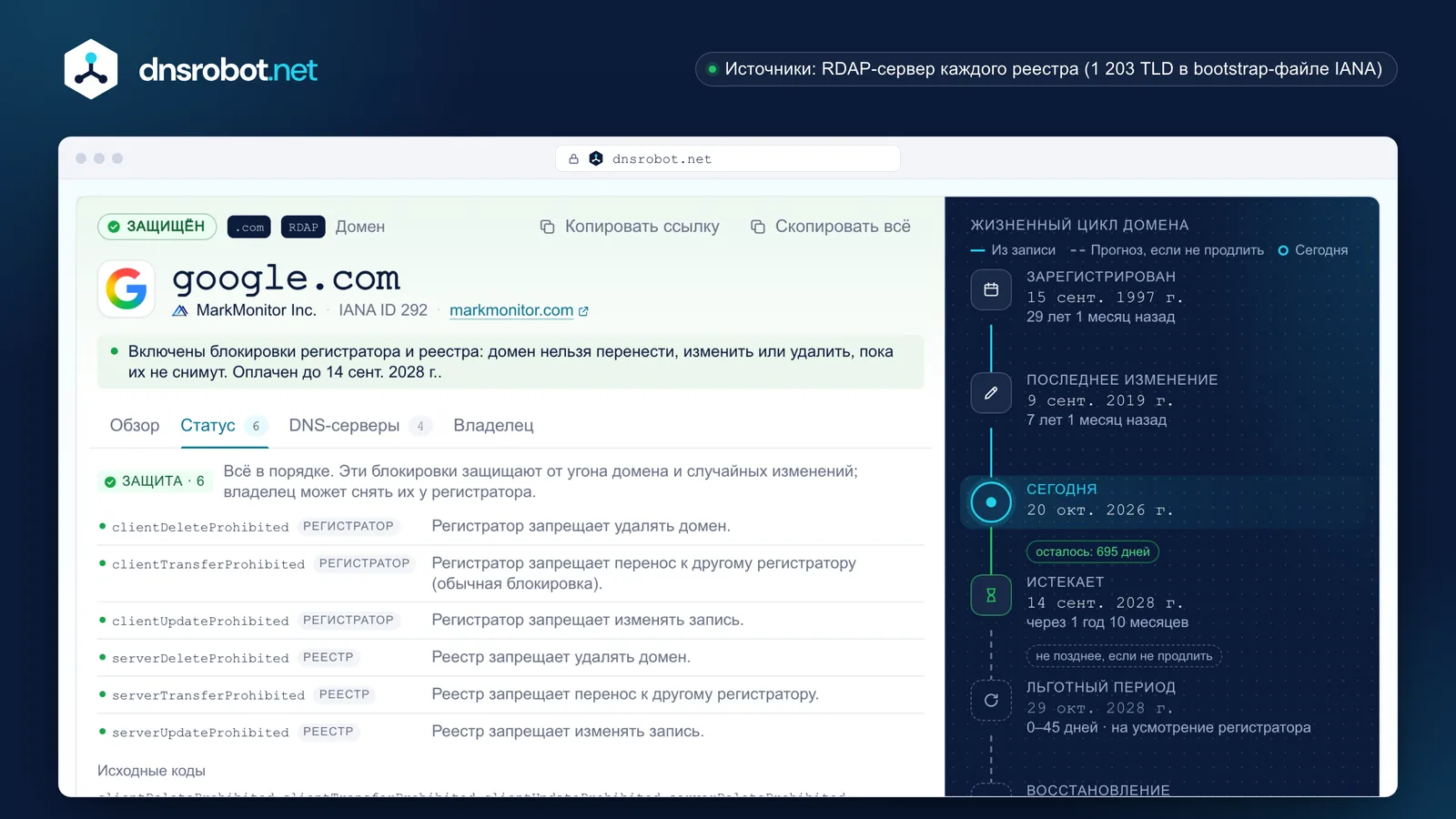Click the green check in ЗАЩИЩЁН badge
The height and width of the screenshot is (819, 1456).
click(x=114, y=227)
